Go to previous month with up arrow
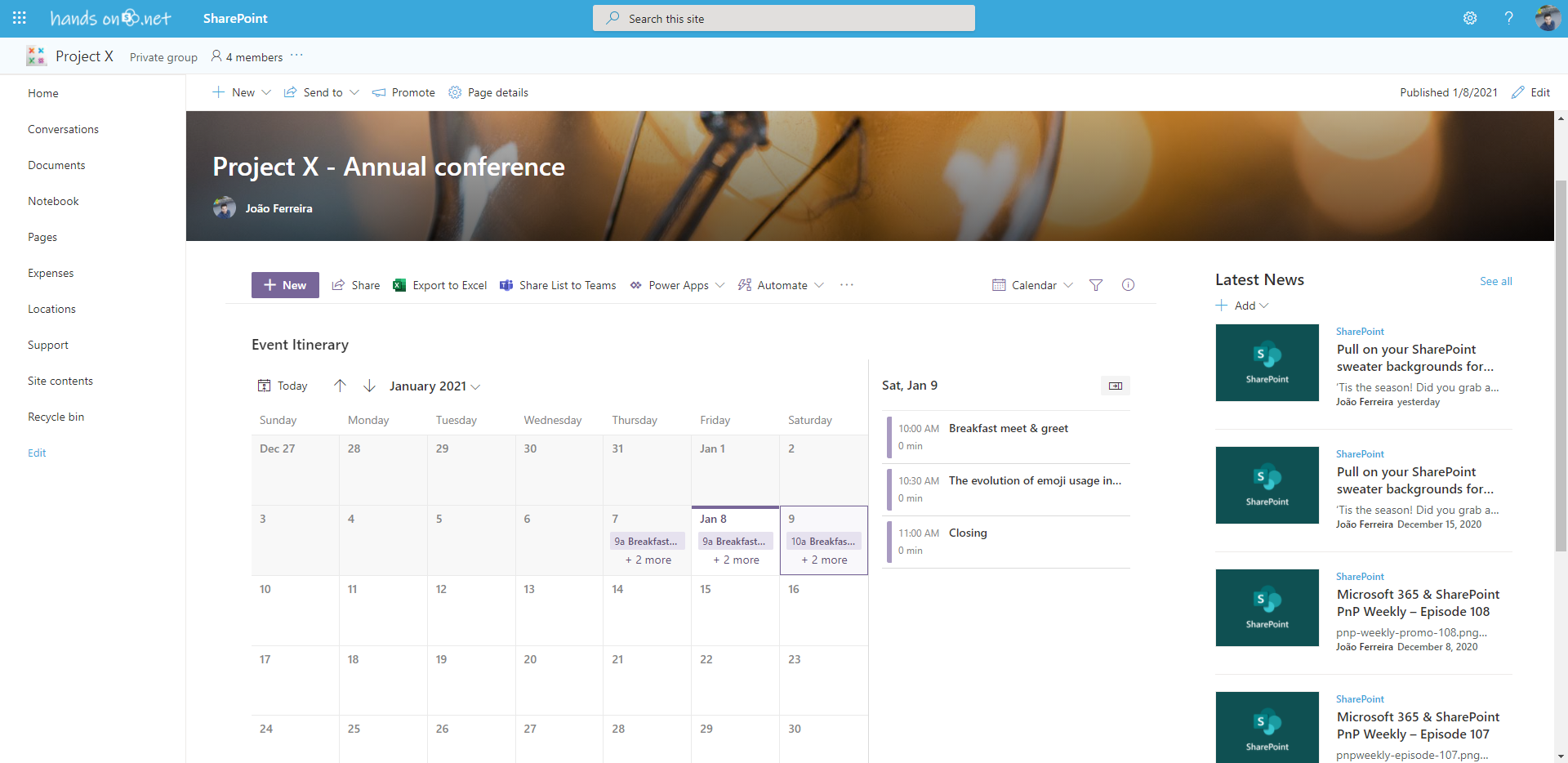Viewport: 1568px width, 763px height. click(x=341, y=386)
